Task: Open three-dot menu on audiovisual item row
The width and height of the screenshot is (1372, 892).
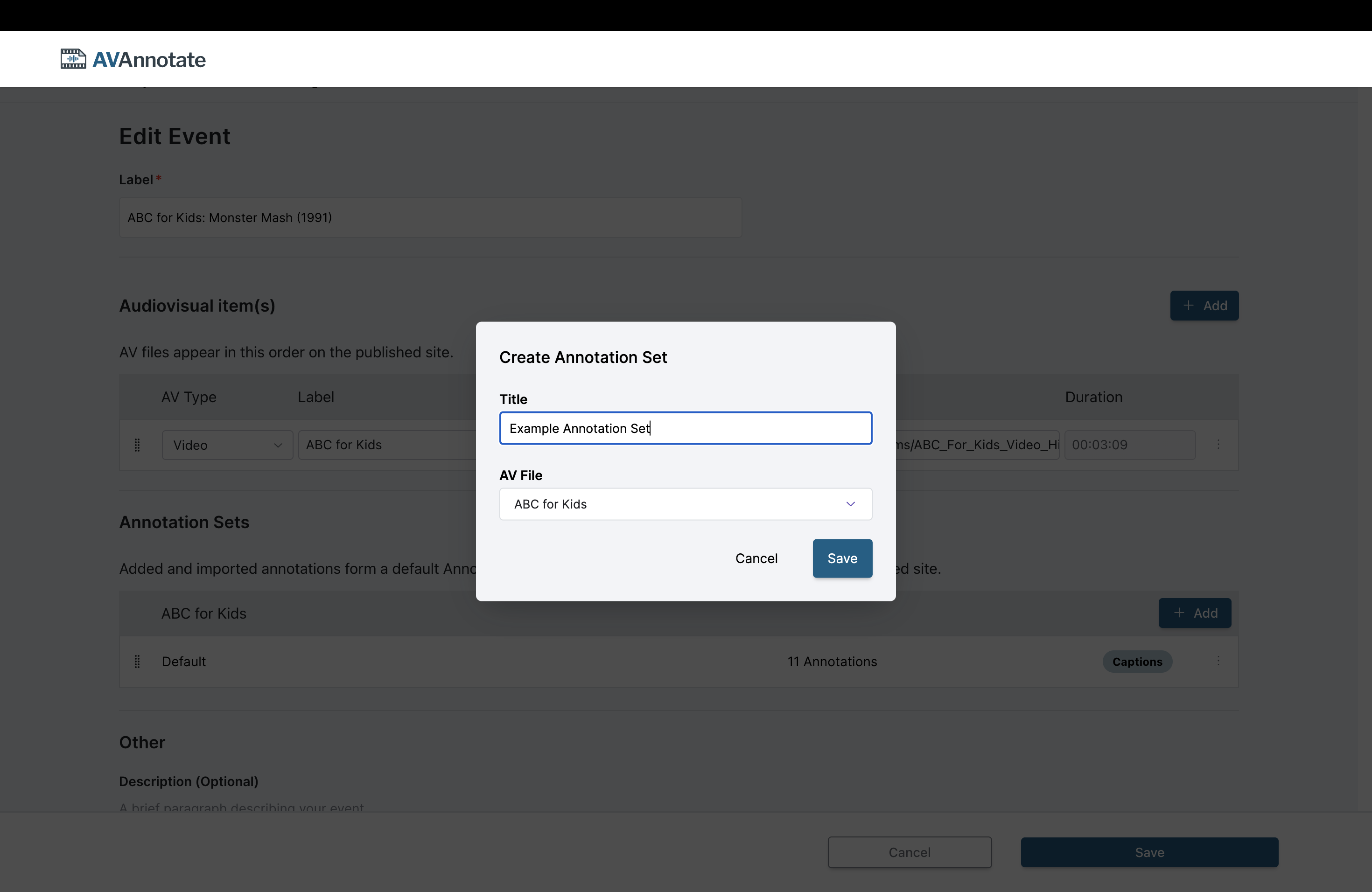Action: [x=1218, y=445]
